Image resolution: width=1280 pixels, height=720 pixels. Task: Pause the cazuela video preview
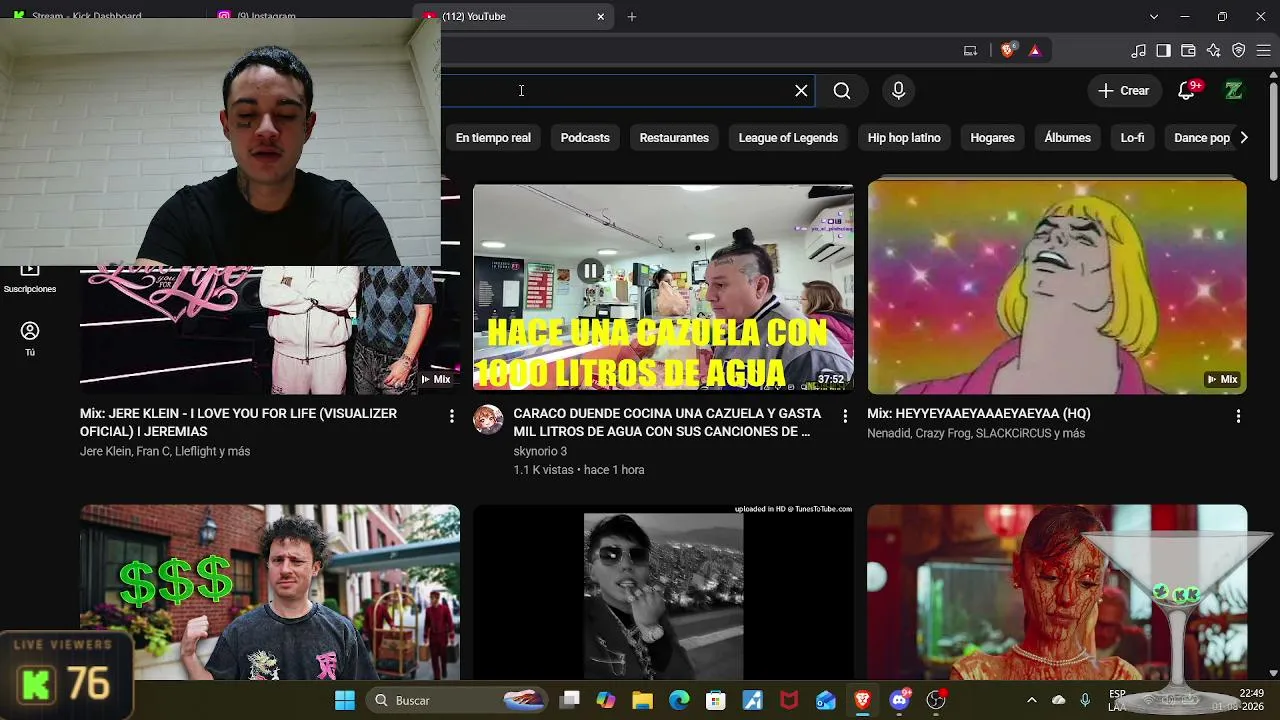[591, 271]
